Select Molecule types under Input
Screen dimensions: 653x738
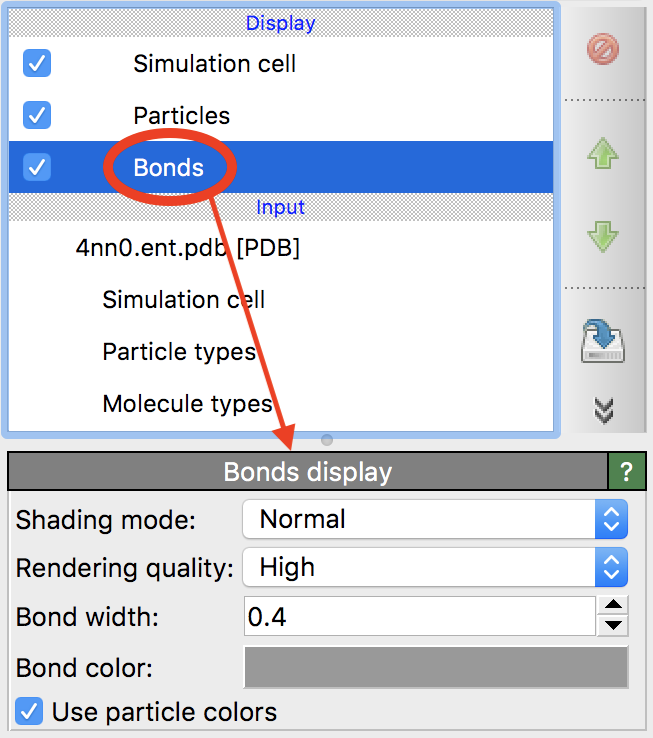coord(187,404)
